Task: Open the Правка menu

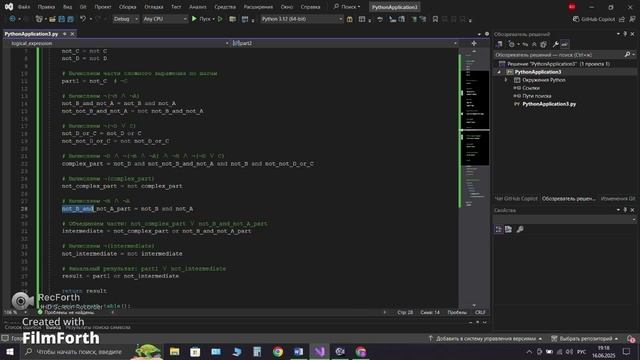Action: click(x=46, y=7)
